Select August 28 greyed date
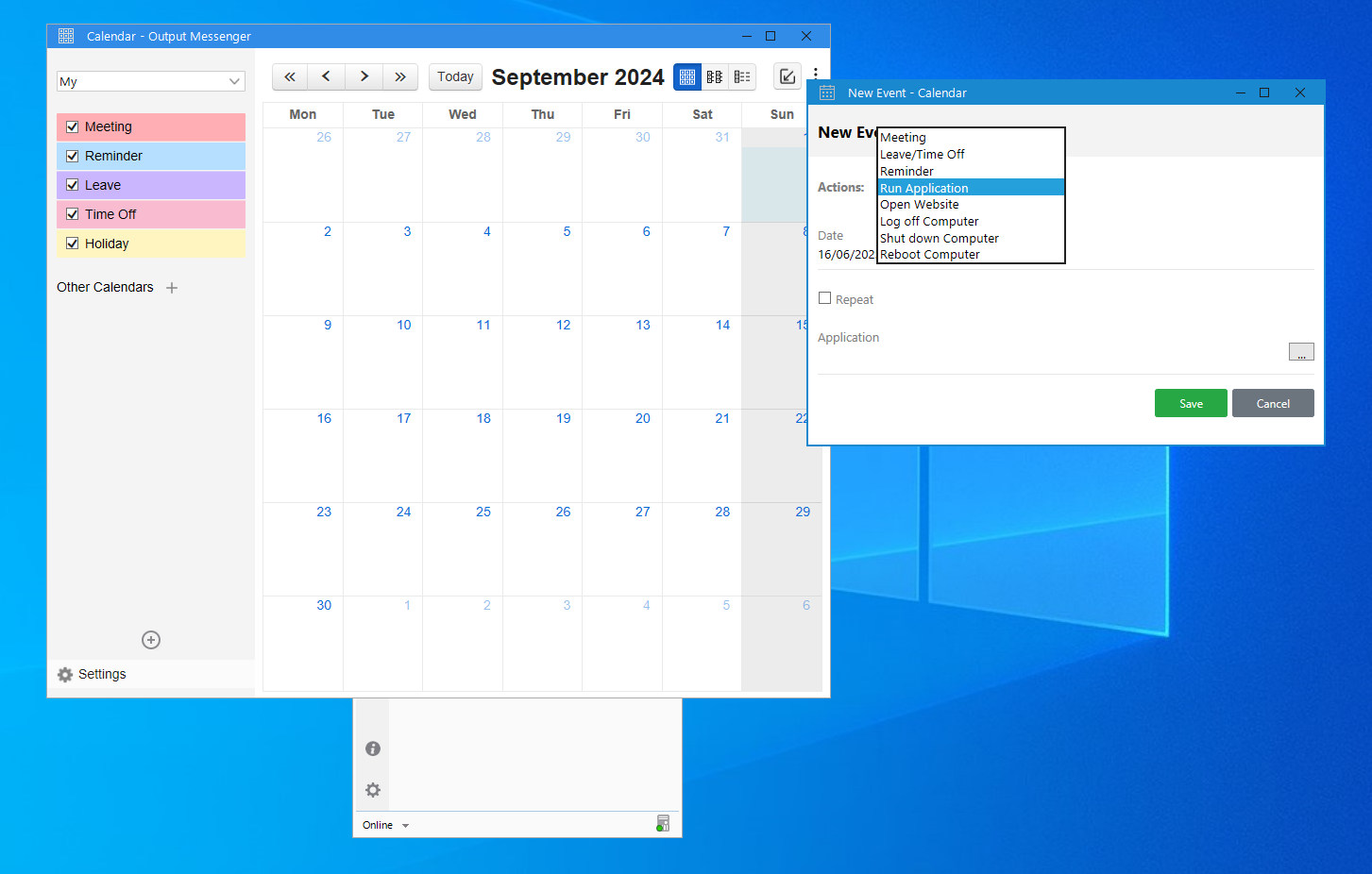The height and width of the screenshot is (874, 1372). 483,137
